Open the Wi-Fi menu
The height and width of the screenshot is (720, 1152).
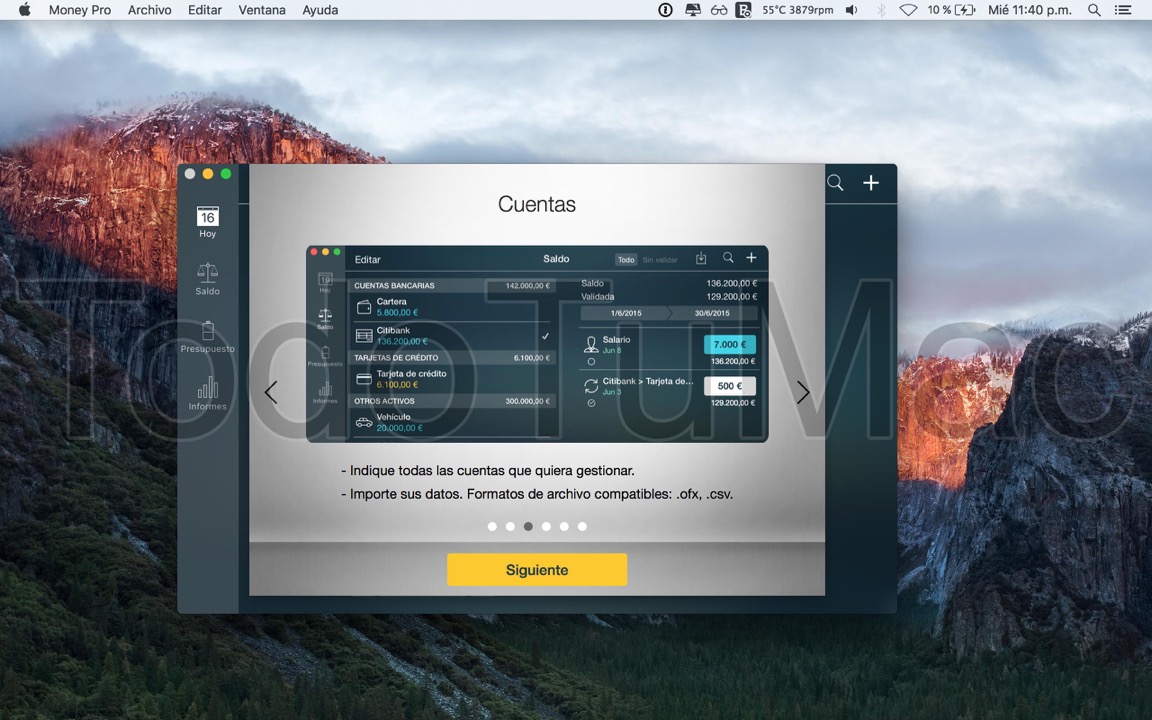tap(908, 10)
